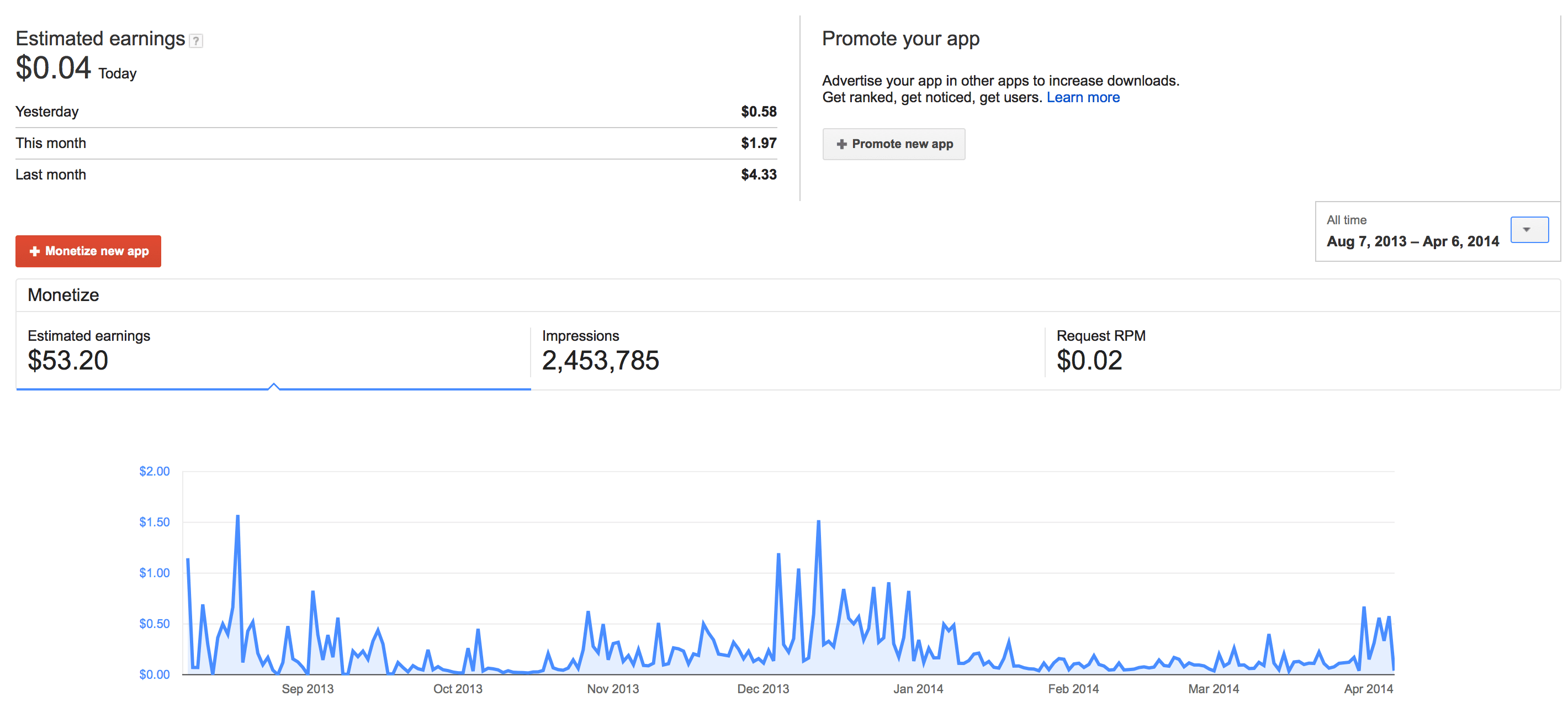Image resolution: width=1568 pixels, height=707 pixels.
Task: Click the December 2013 highest spike on chart
Action: [819, 521]
